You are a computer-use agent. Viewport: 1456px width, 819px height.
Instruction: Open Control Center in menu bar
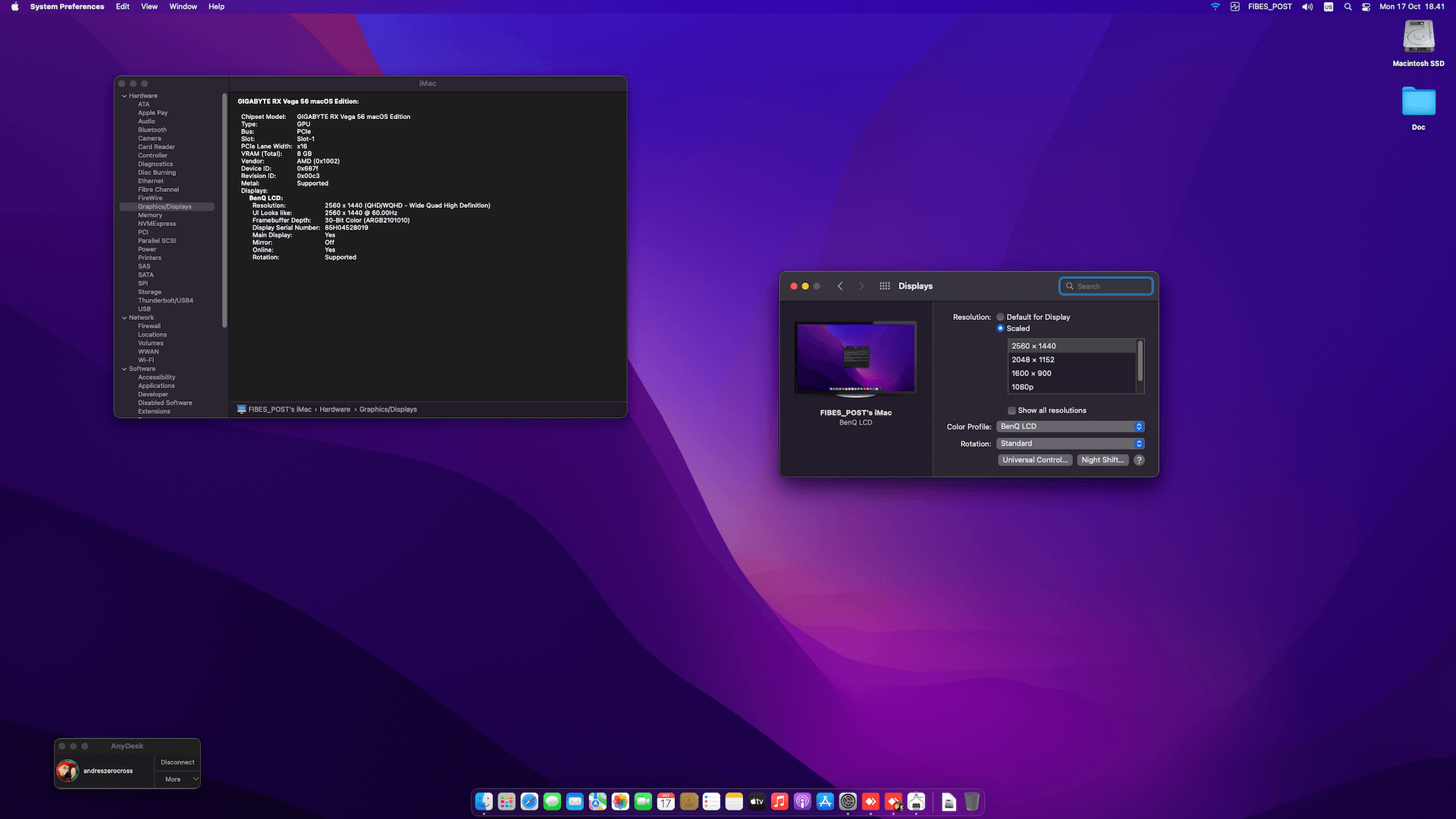(x=1366, y=7)
